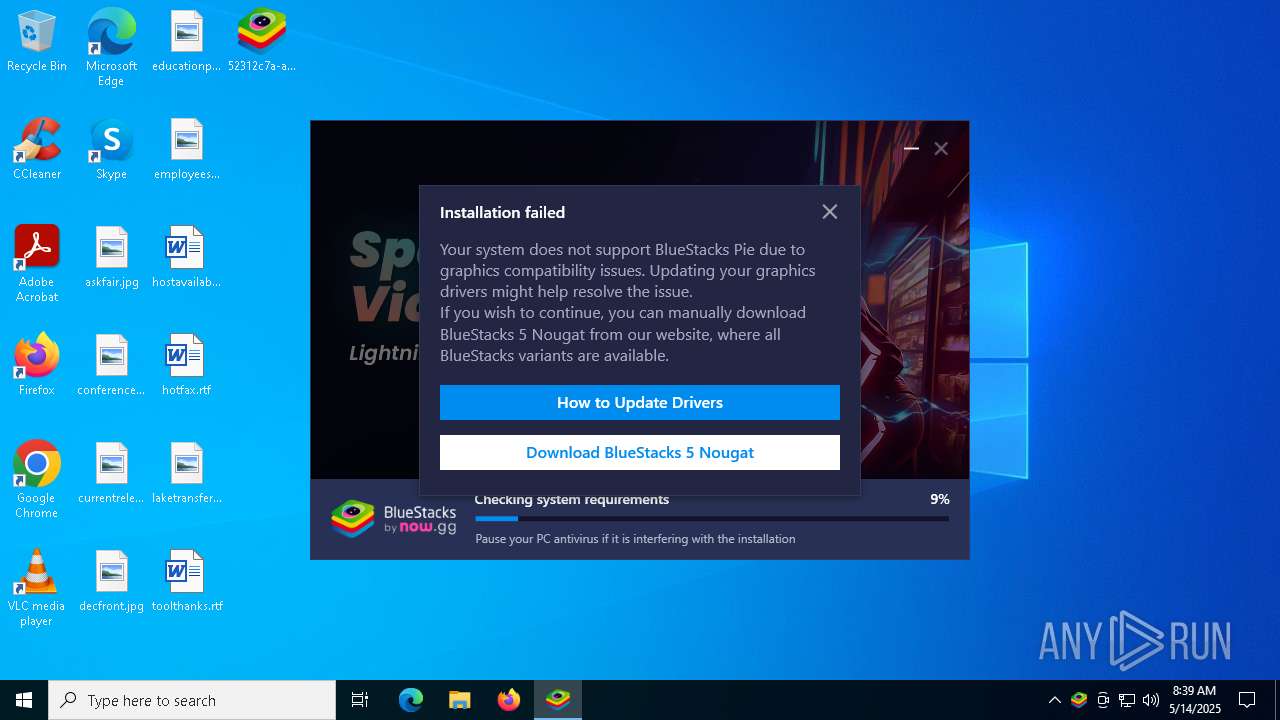The width and height of the screenshot is (1280, 720).
Task: Open Skype desktop shortcut
Action: point(111,149)
